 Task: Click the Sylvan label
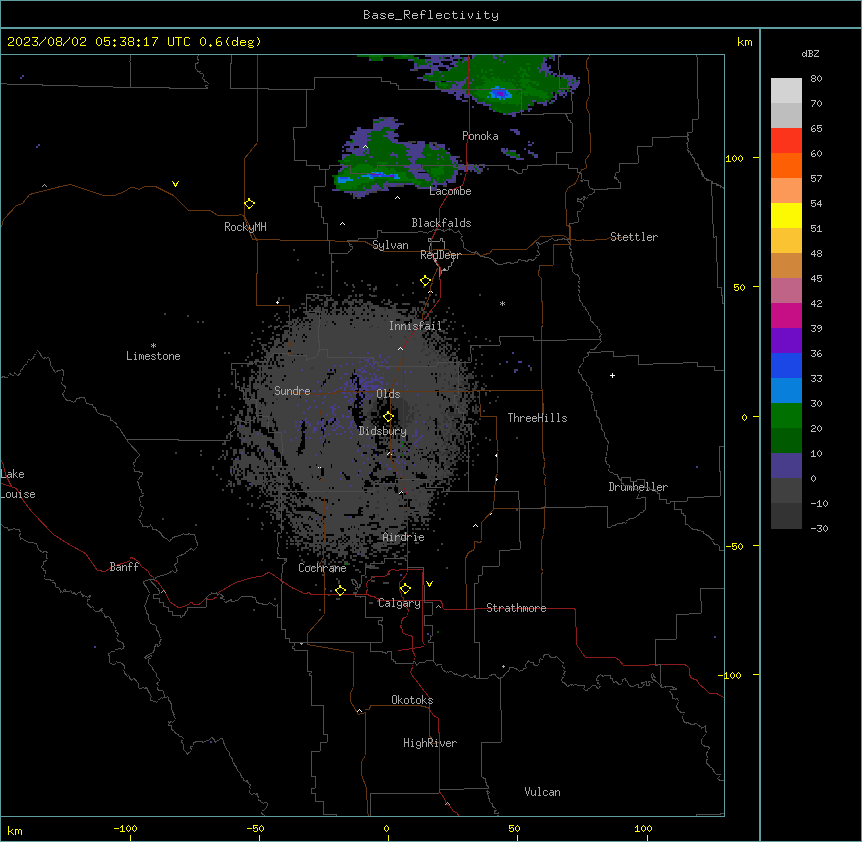(390, 245)
